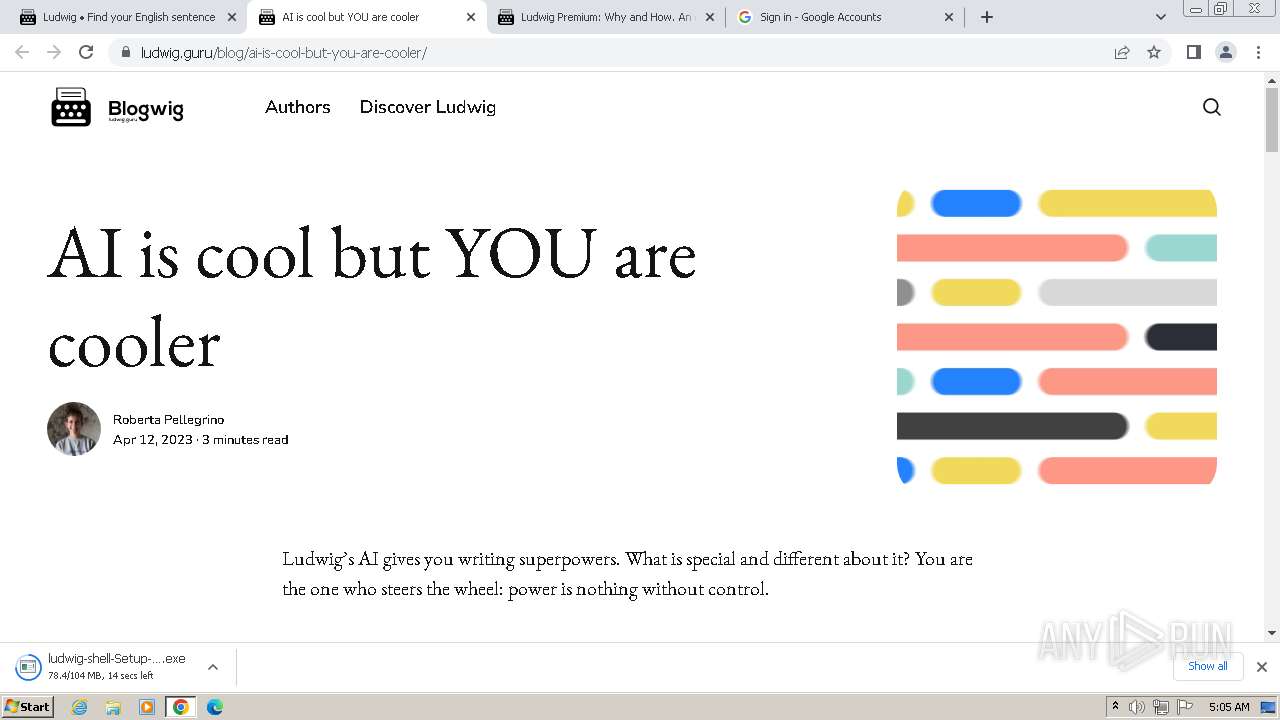Open a new tab with the plus button
This screenshot has height=720, width=1280.
[987, 17]
